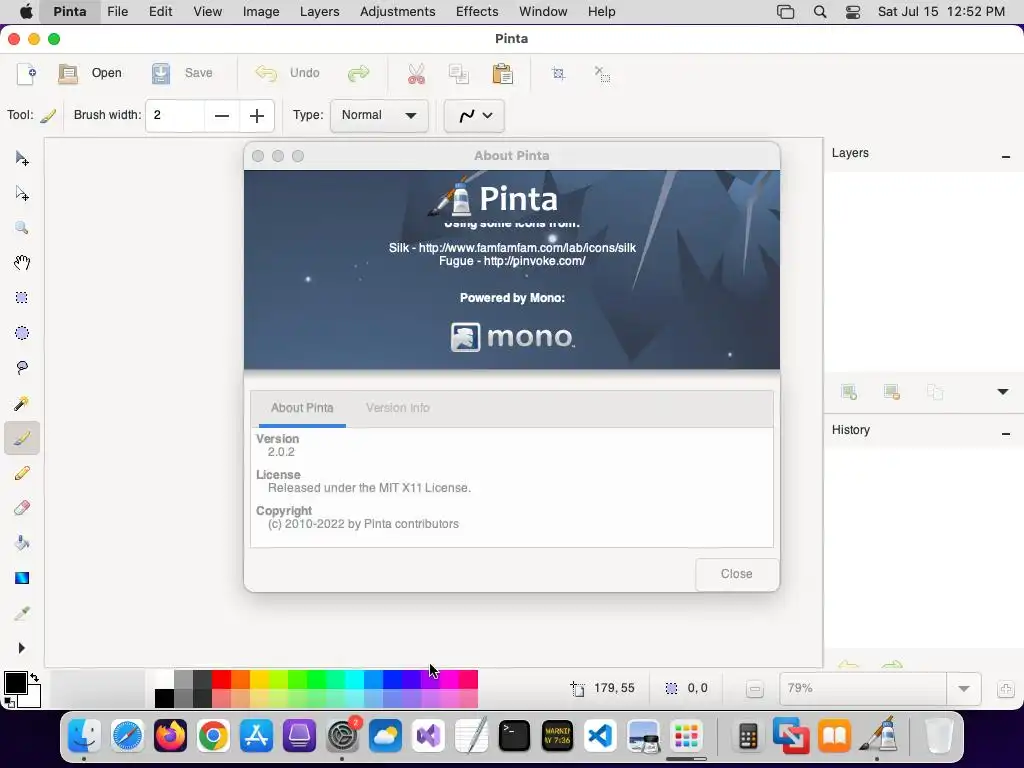The height and width of the screenshot is (768, 1024).
Task: Click the Paste clipboard icon
Action: (502, 73)
